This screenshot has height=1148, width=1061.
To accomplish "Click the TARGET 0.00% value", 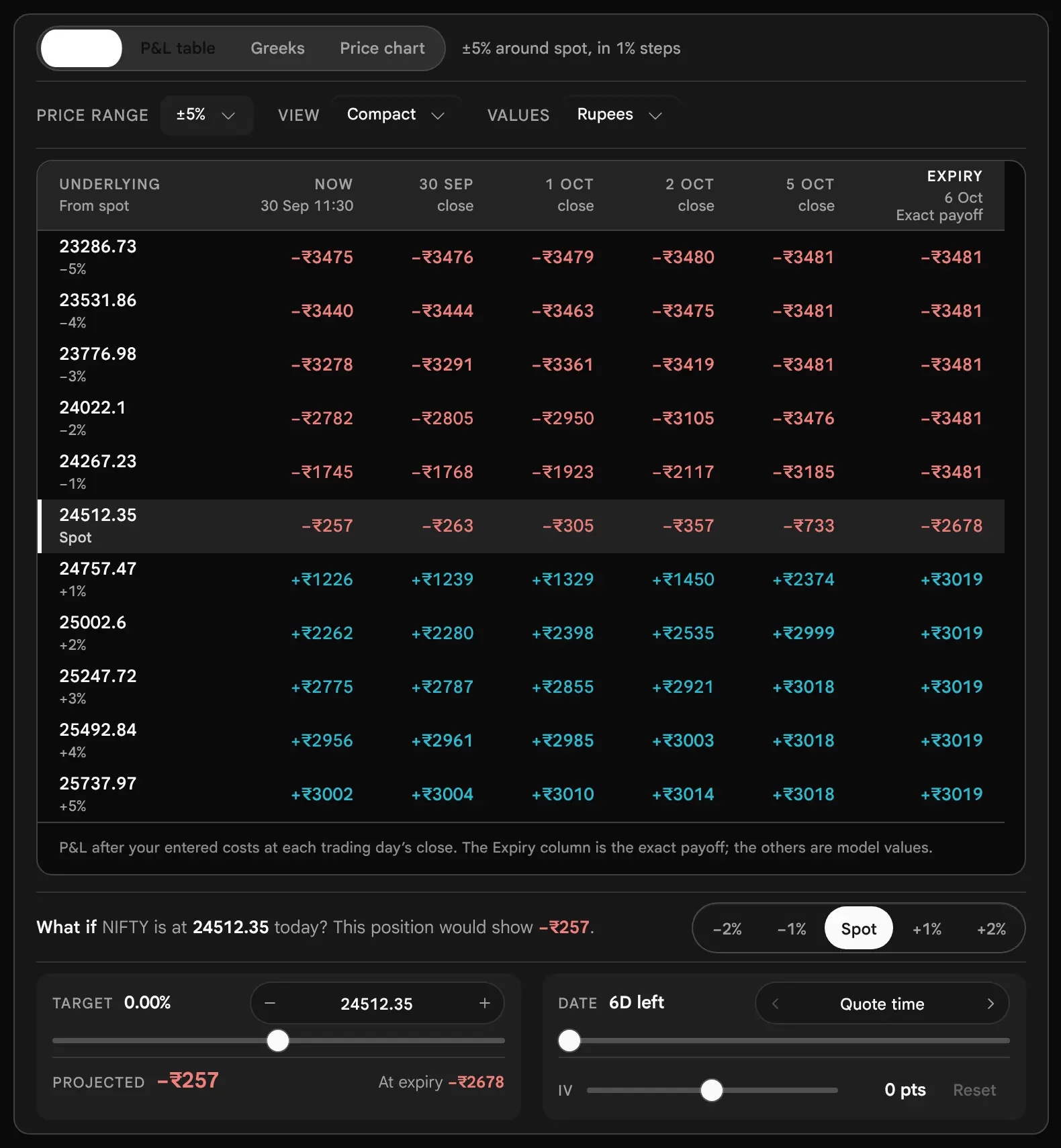I will click(147, 1002).
